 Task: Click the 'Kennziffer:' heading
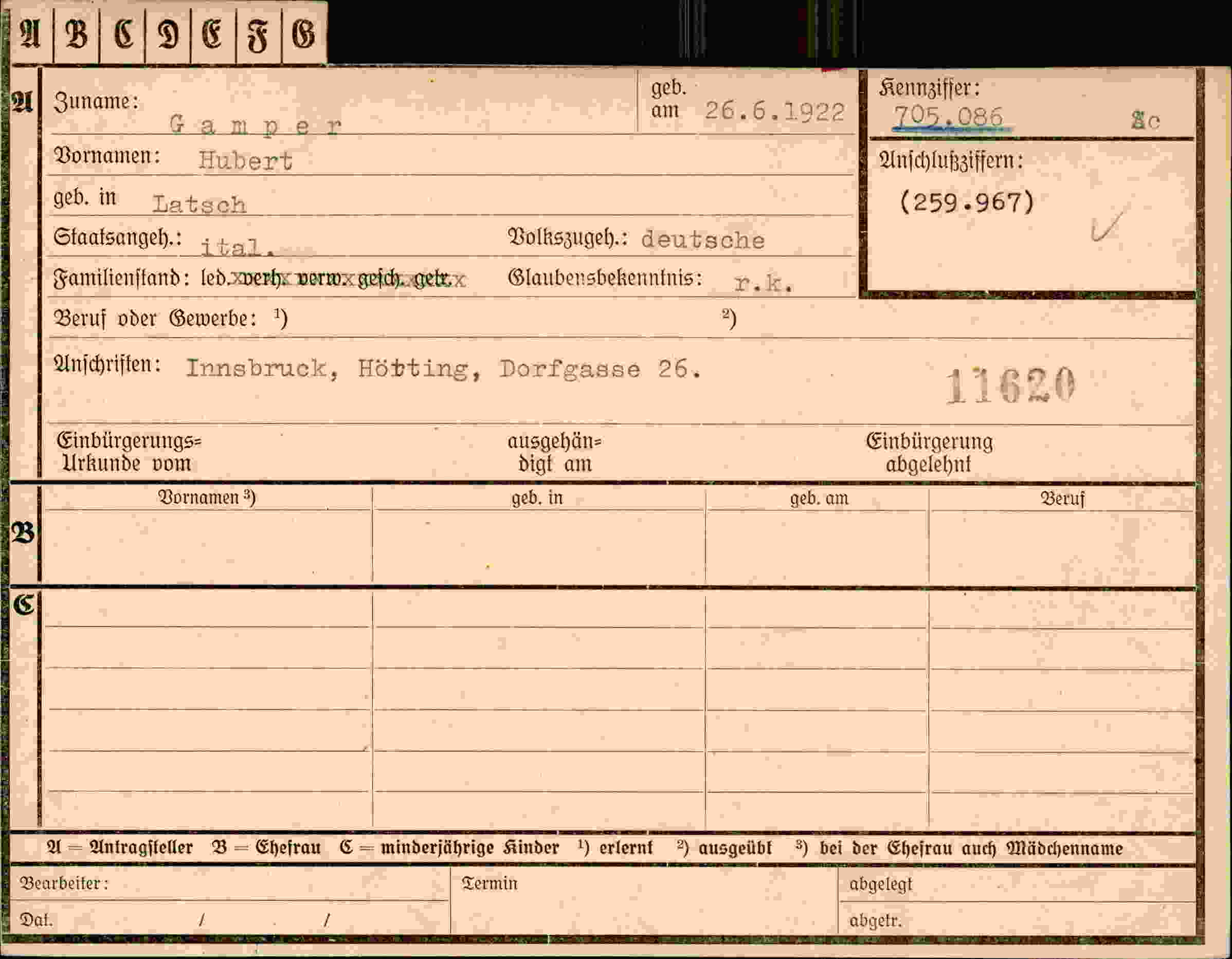click(929, 88)
